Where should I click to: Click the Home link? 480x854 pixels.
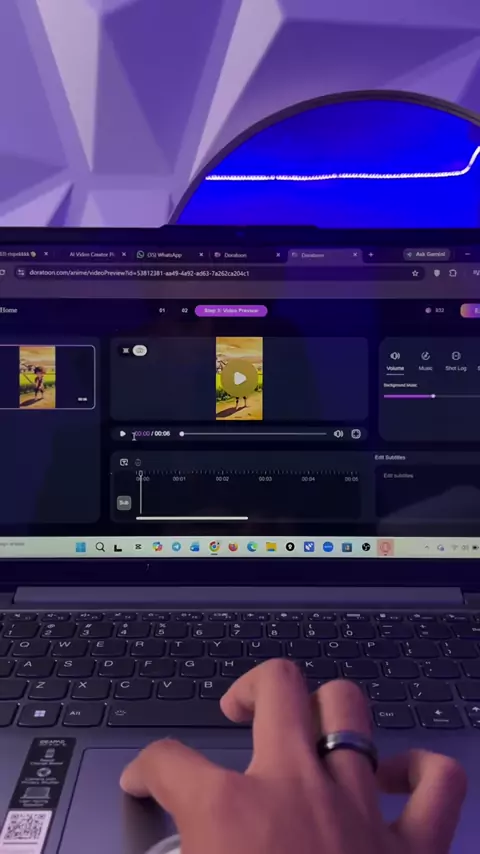[x=8, y=310]
